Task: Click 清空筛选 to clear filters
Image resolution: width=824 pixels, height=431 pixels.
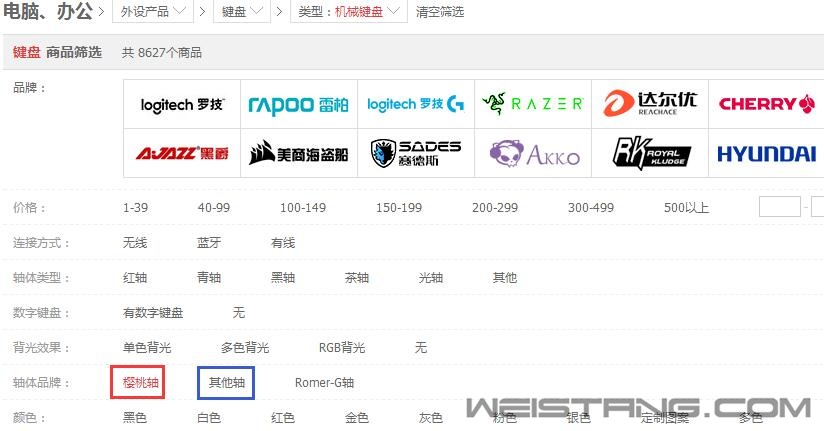Action: point(440,12)
